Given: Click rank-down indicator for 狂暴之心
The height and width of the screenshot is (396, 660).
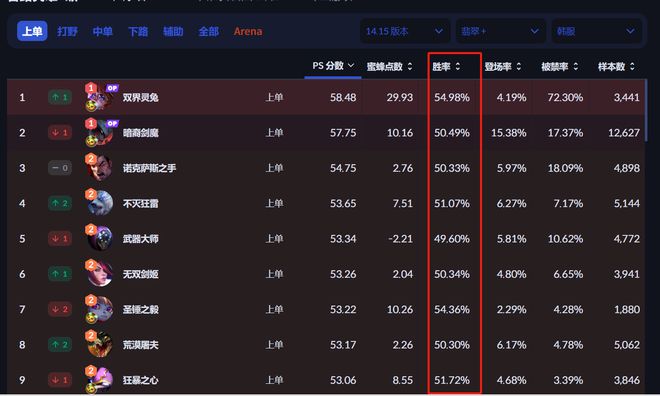Looking at the screenshot, I should pos(60,380).
